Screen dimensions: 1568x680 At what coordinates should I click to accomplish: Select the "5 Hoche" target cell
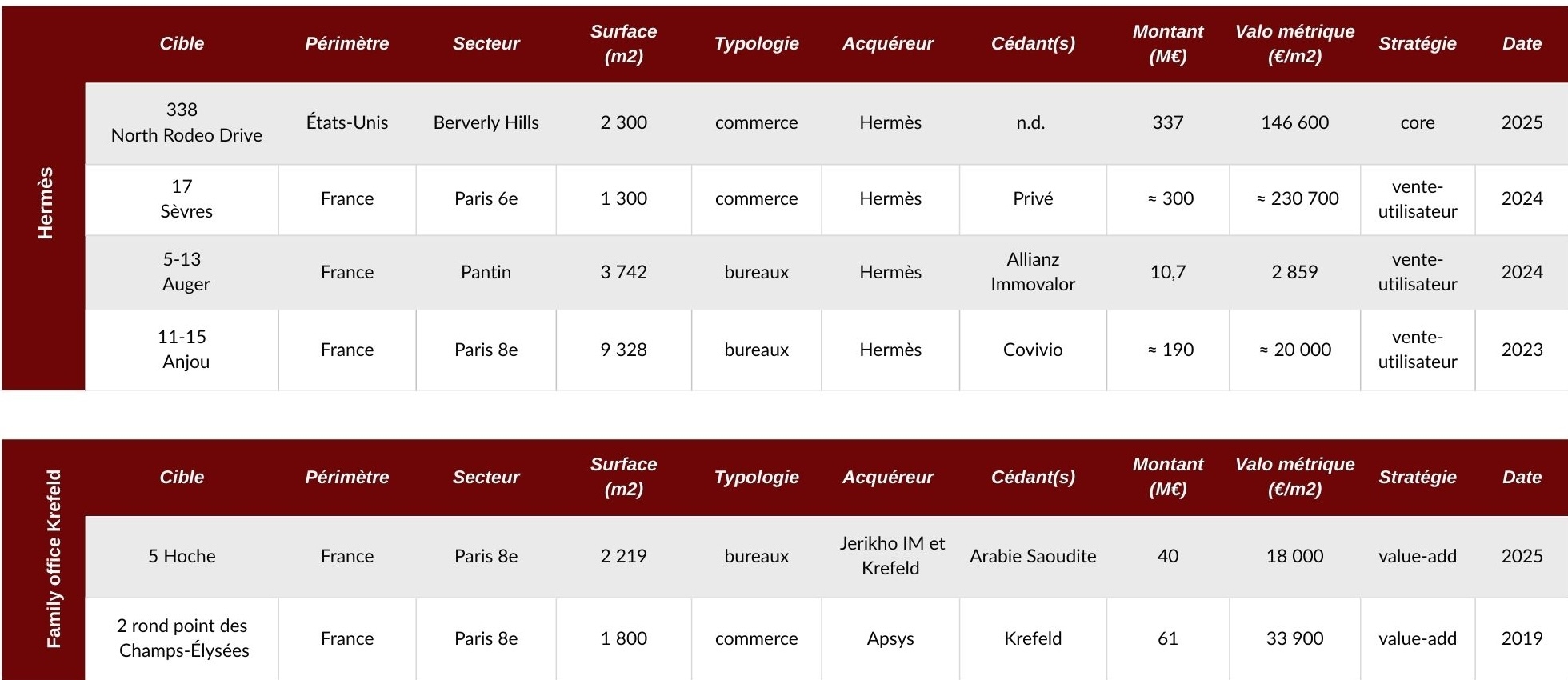[x=182, y=556]
